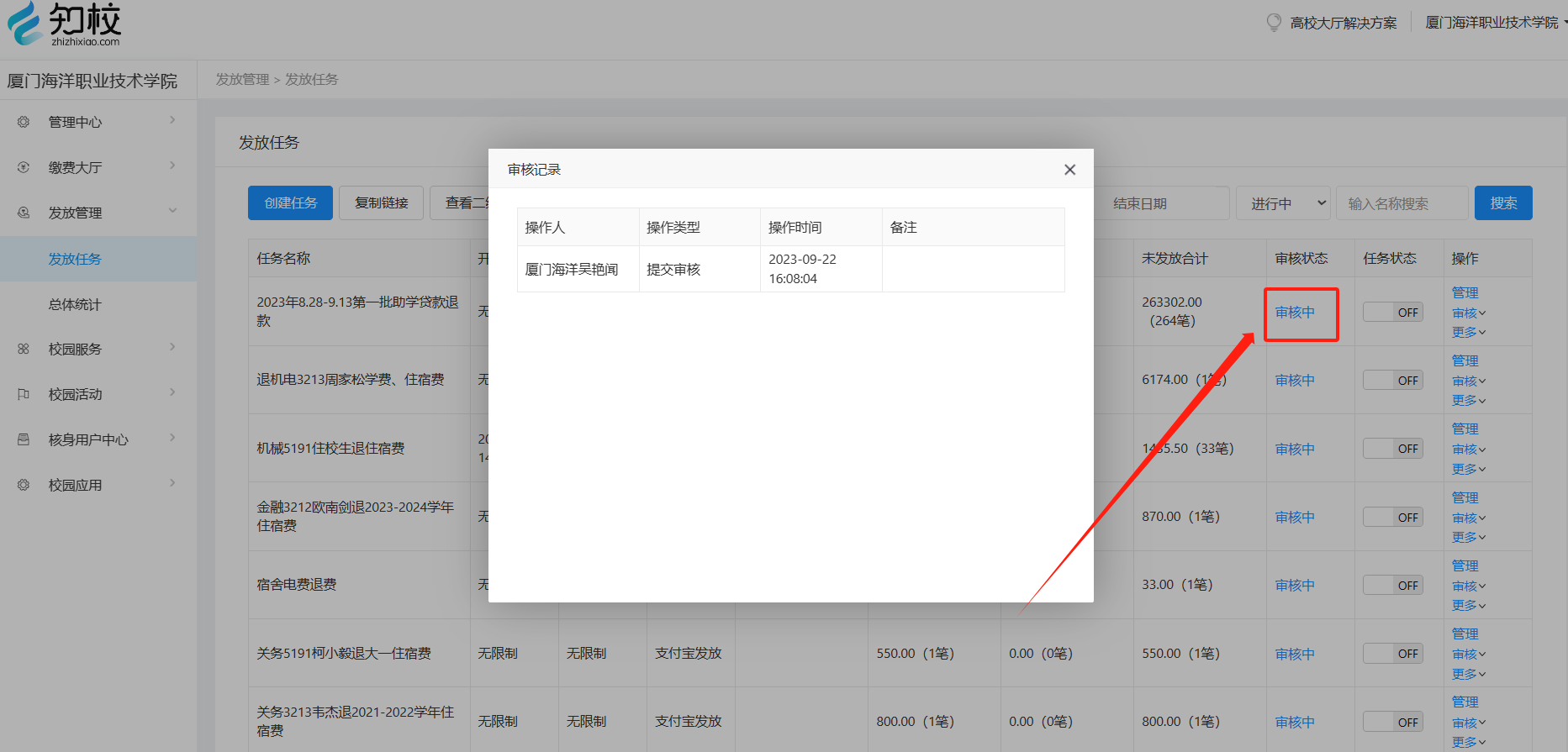The width and height of the screenshot is (1568, 752).
Task: Click the 管理中心 gear icon in sidebar
Action: [24, 122]
